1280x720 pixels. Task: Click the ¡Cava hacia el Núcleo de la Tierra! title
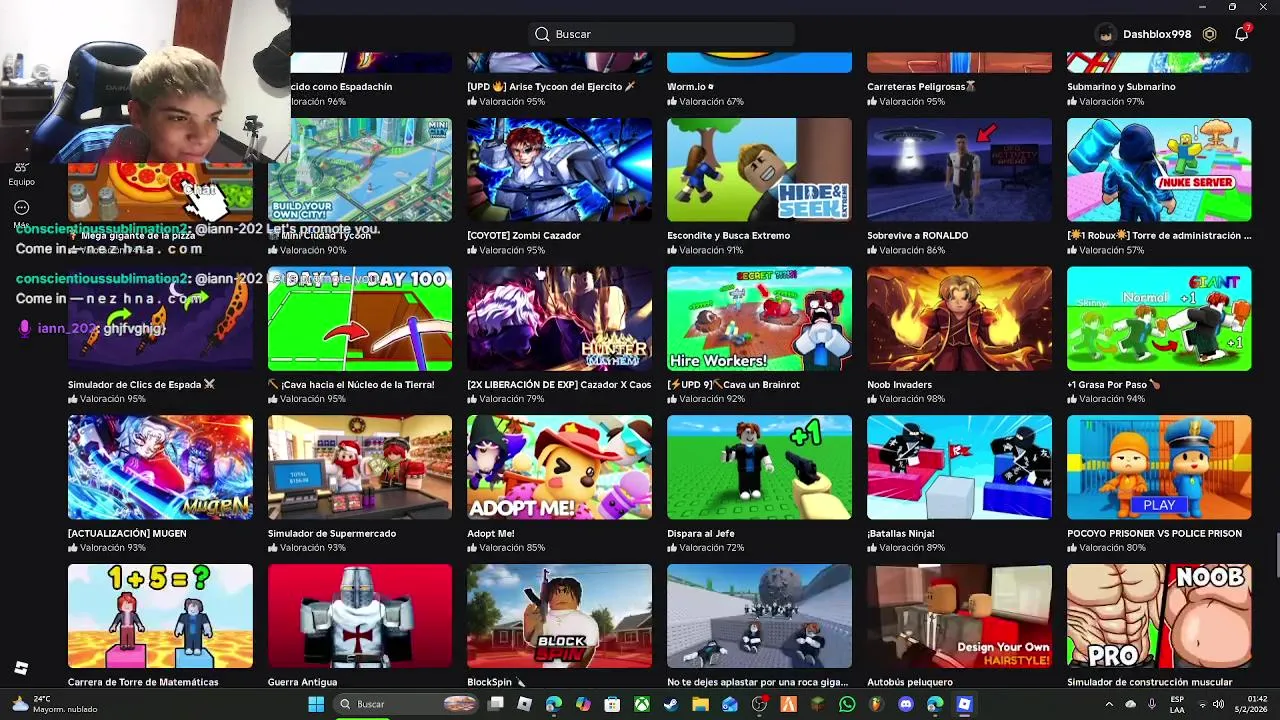pos(351,385)
